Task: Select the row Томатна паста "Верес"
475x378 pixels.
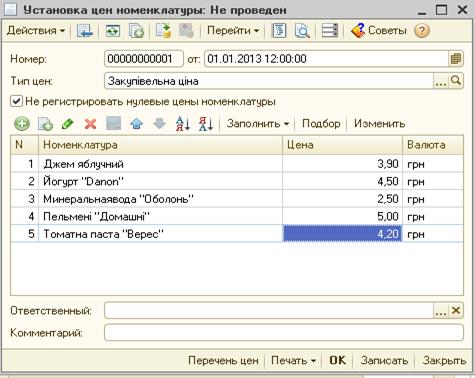Action: (237, 234)
